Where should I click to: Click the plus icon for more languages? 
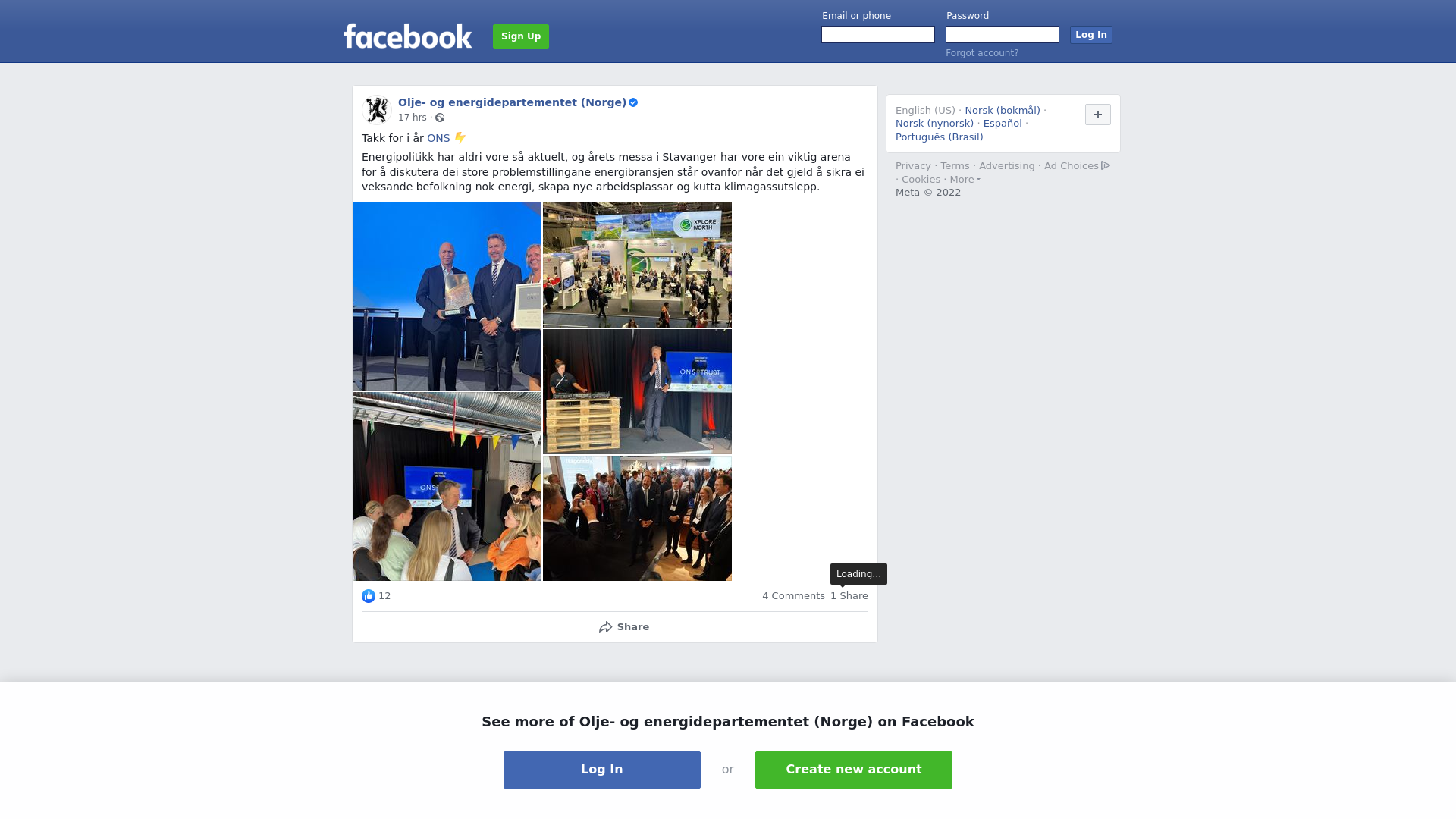pos(1098,115)
